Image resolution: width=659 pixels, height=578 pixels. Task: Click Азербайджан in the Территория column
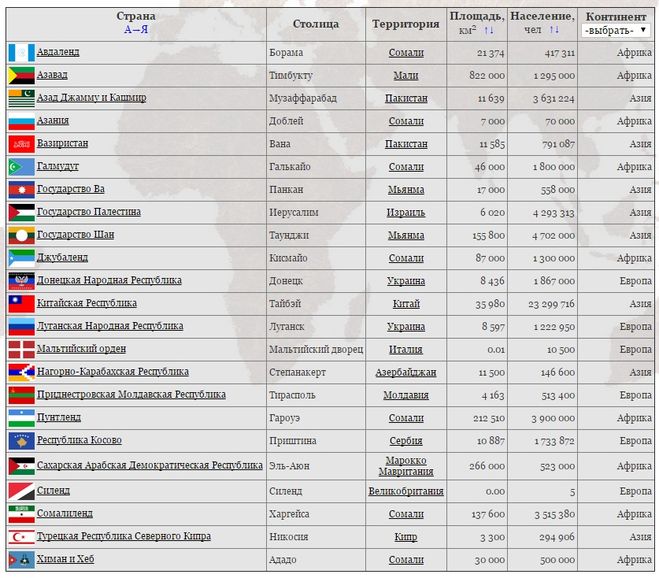(x=406, y=372)
